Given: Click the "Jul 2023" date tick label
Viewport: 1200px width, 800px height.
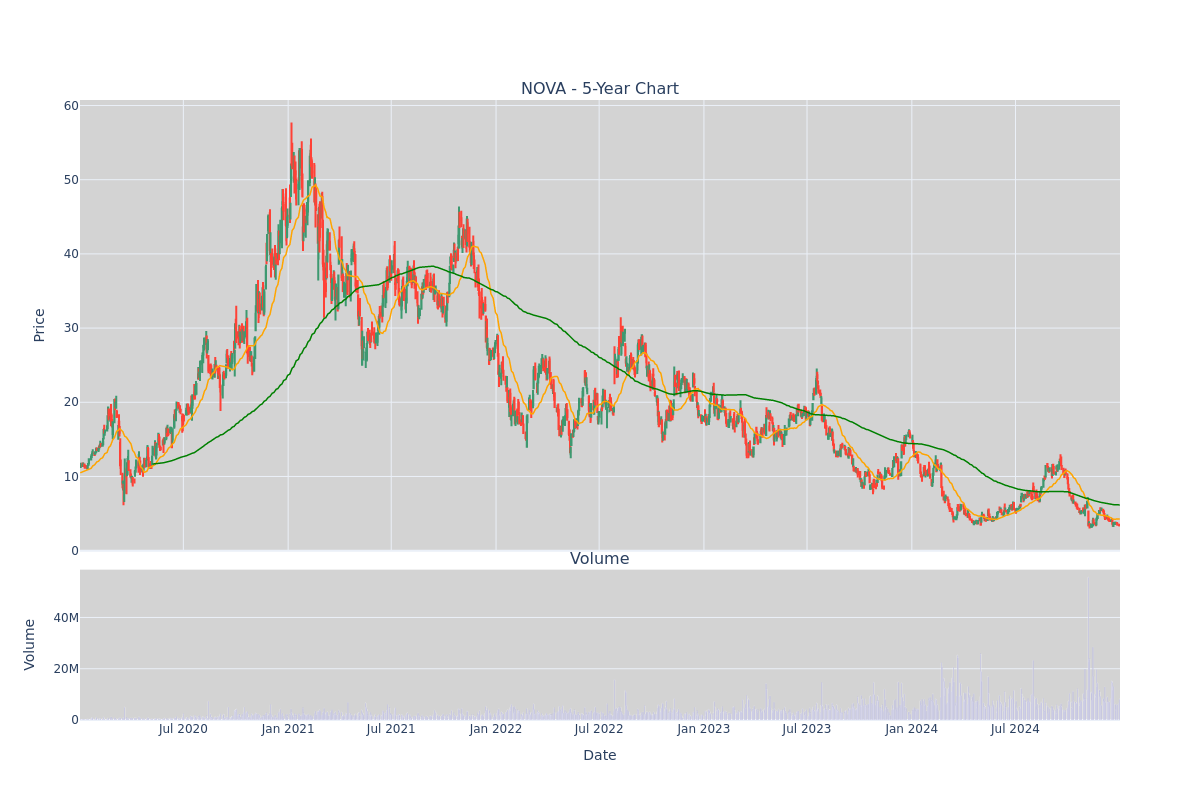Looking at the screenshot, I should pos(807,729).
